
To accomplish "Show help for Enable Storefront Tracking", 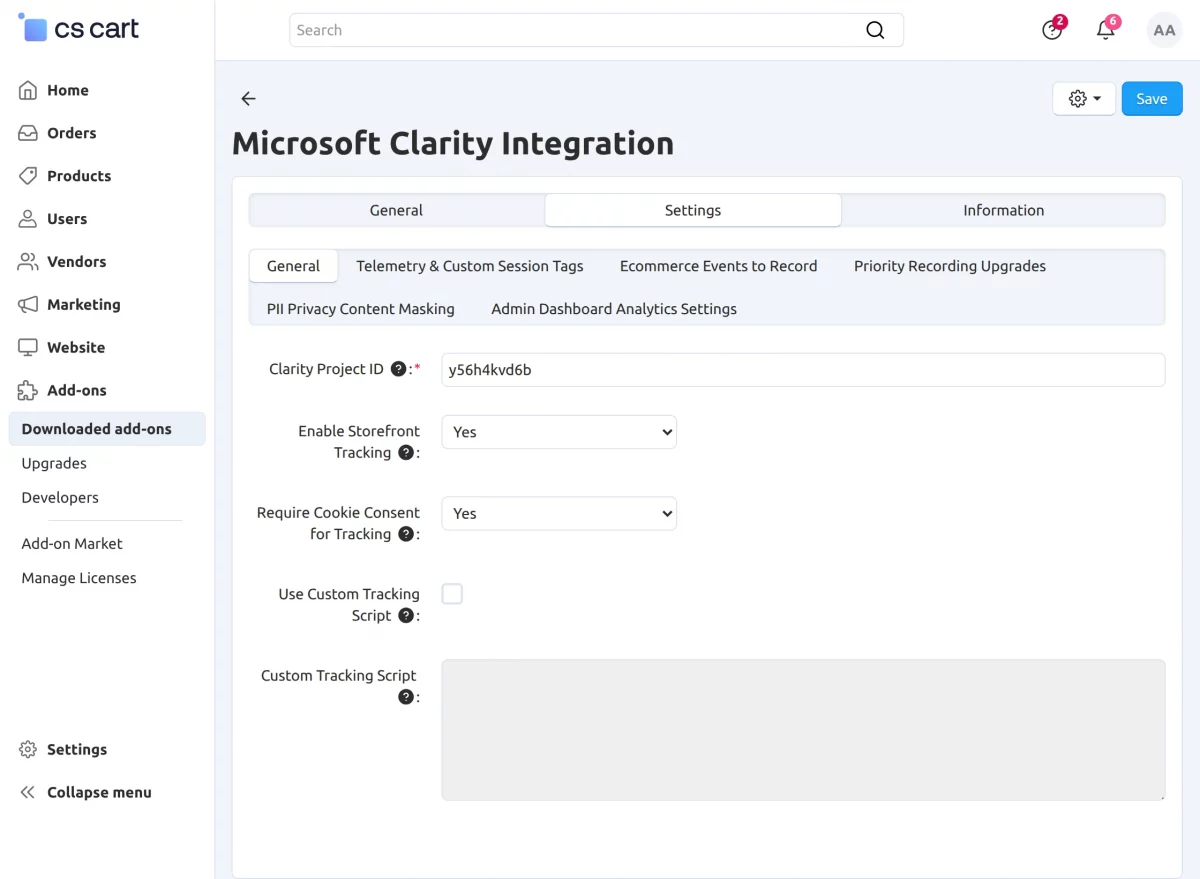I will click(x=406, y=453).
